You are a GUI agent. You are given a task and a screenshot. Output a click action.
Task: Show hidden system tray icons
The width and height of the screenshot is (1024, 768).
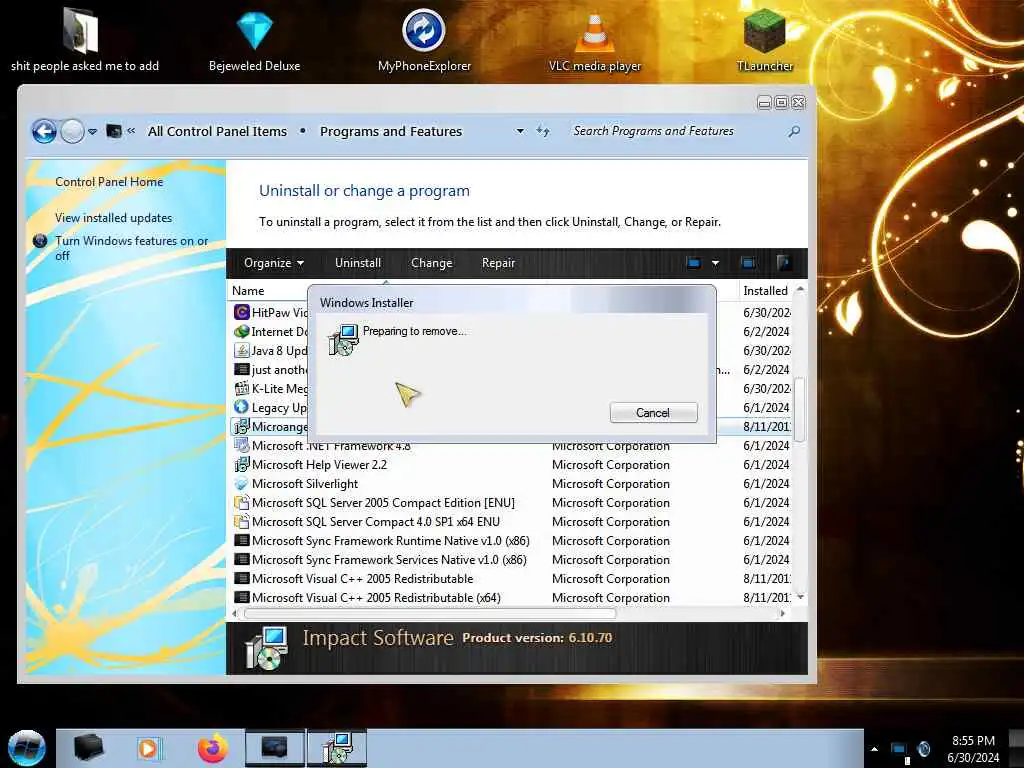tap(874, 749)
